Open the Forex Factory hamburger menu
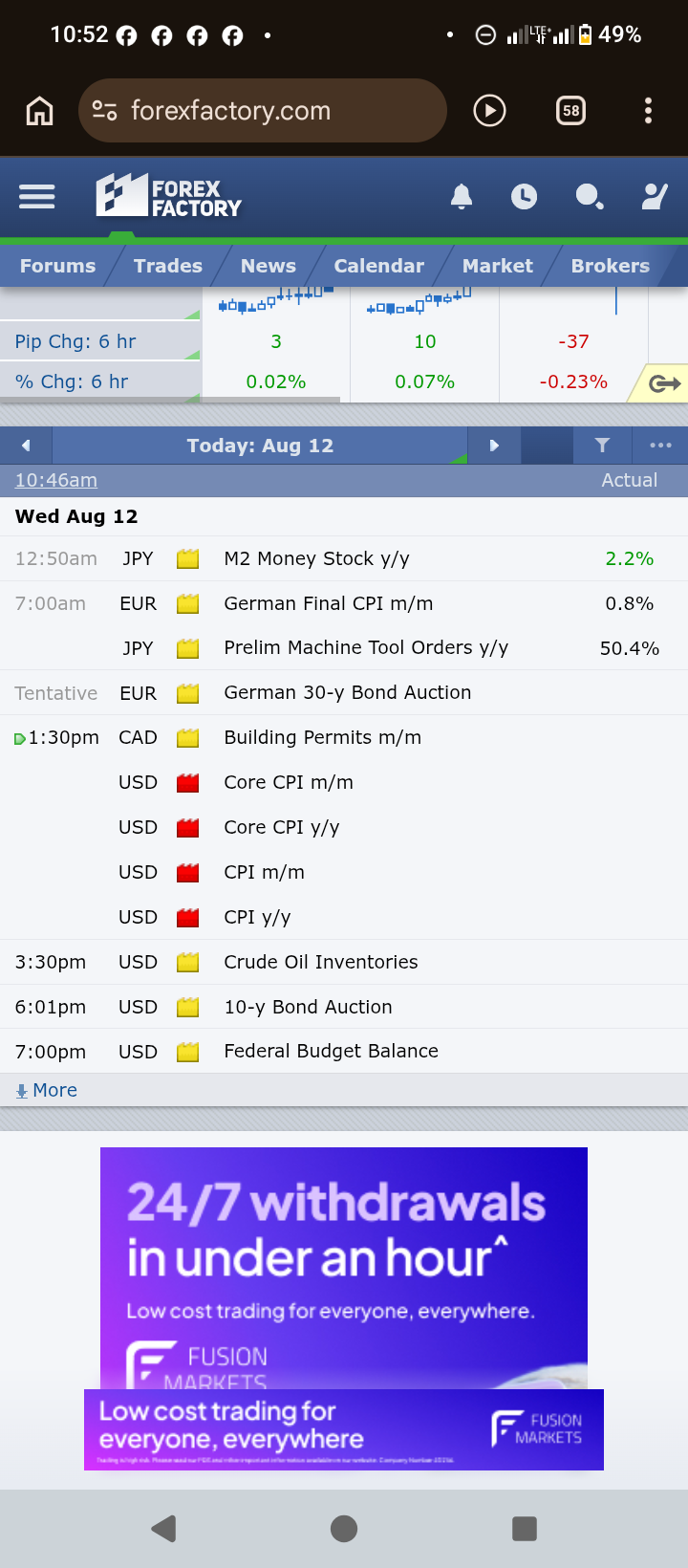688x1568 pixels. coord(37,196)
